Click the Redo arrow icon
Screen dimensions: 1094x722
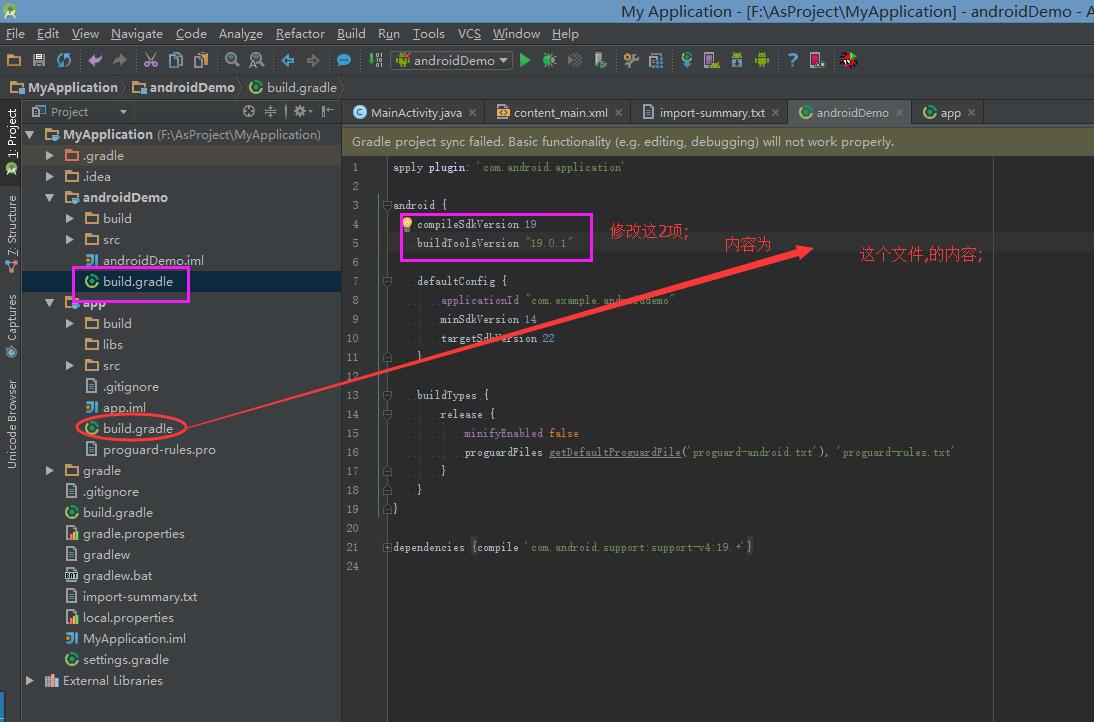point(120,61)
